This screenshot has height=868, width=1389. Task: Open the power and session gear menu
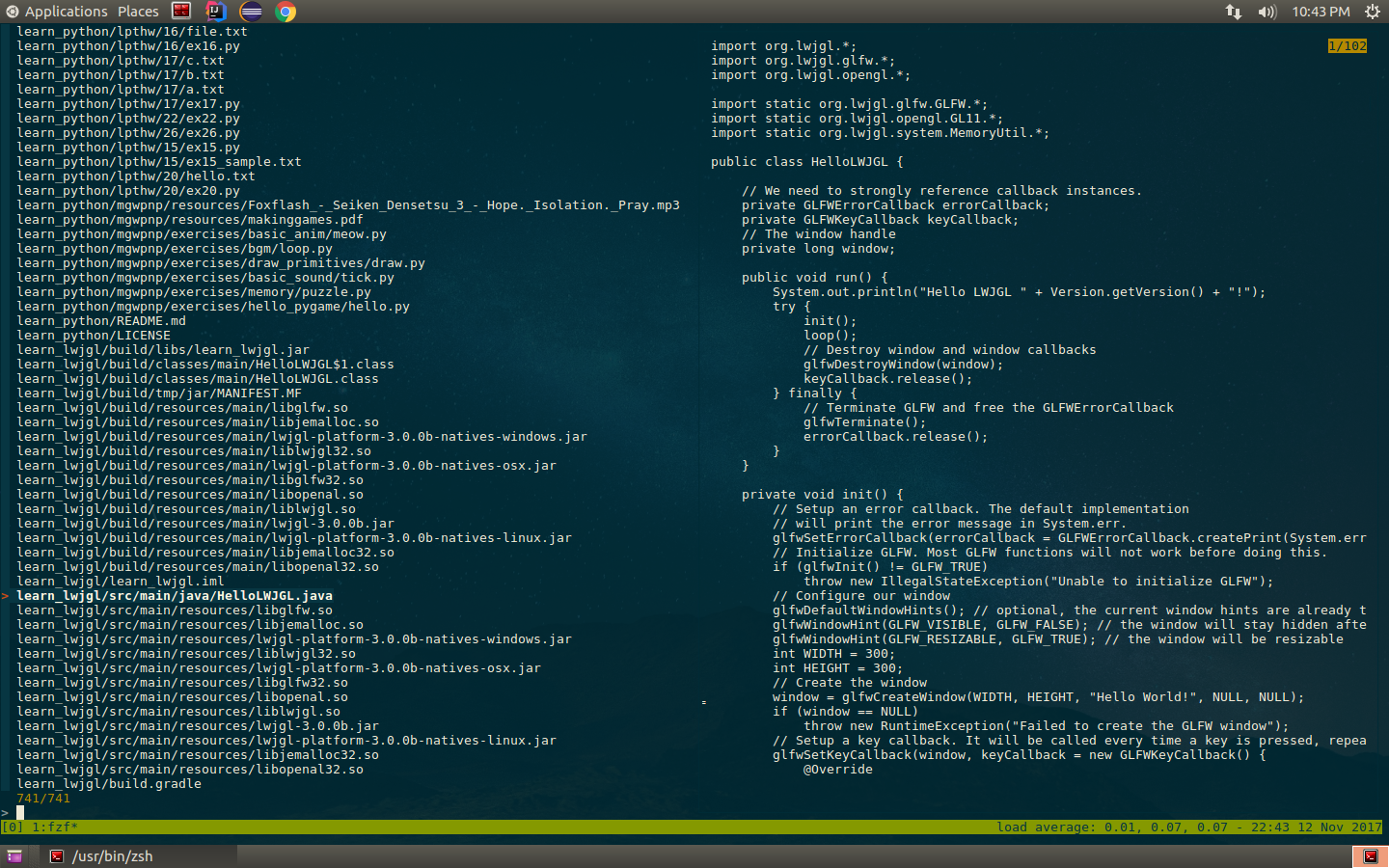point(1372,12)
